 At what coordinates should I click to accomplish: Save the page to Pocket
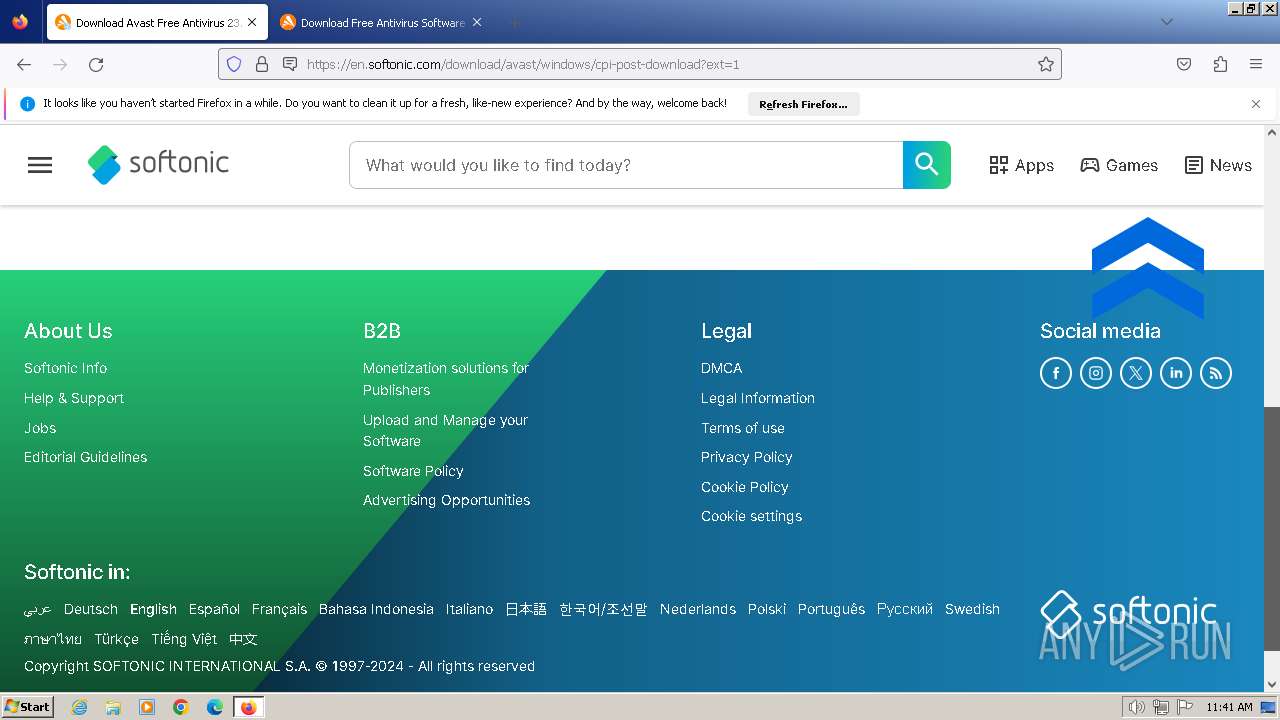(x=1184, y=64)
